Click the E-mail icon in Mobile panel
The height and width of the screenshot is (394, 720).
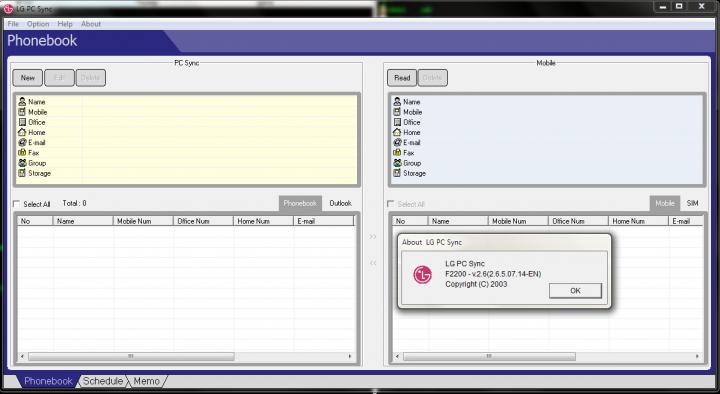tap(397, 142)
